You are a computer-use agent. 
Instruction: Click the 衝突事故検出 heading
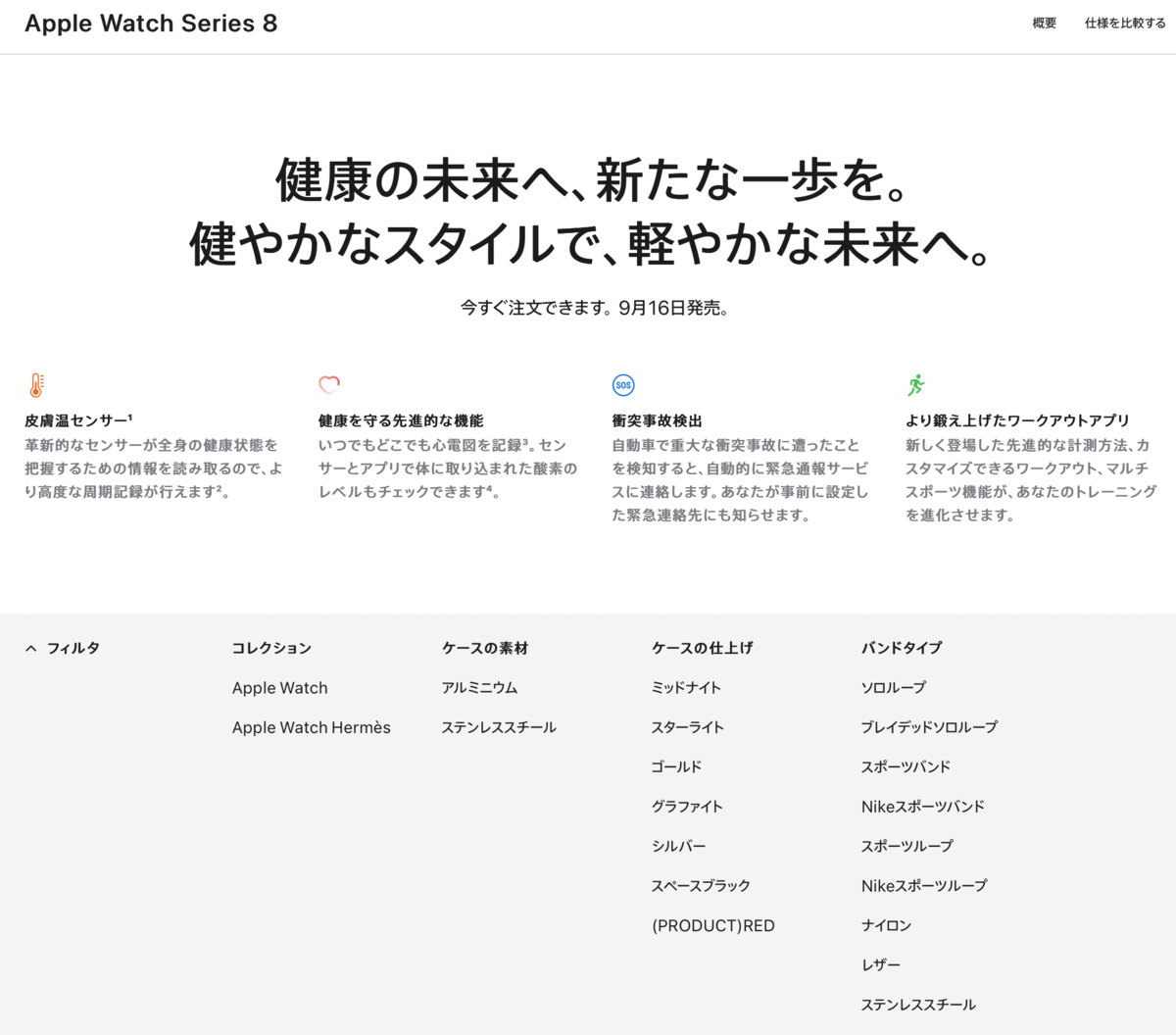[x=658, y=420]
